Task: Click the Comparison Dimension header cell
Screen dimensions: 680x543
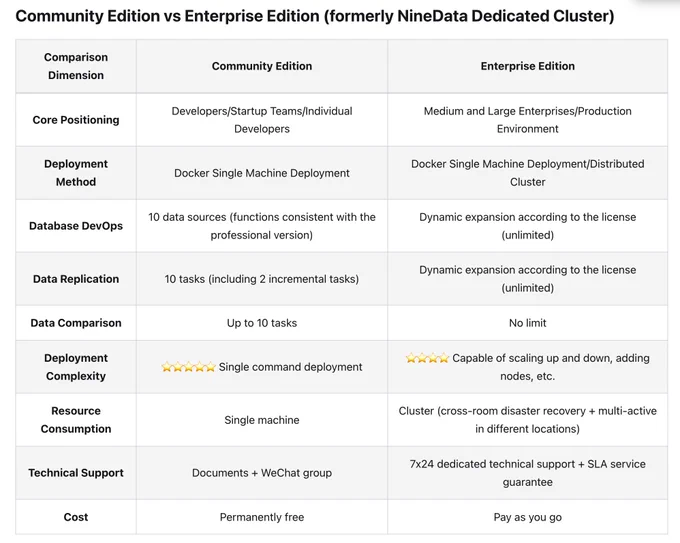Action: [76, 66]
